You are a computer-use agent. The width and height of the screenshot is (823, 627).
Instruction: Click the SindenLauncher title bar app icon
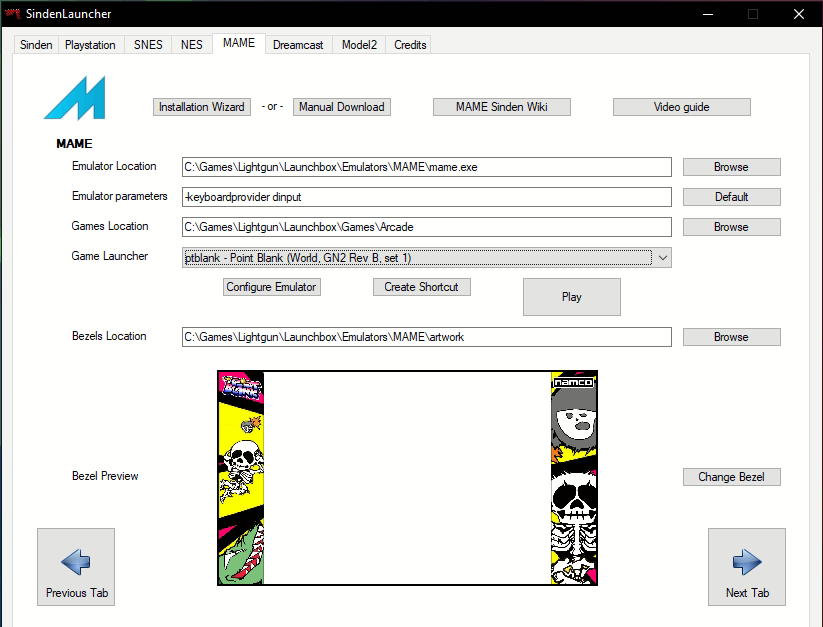[12, 14]
